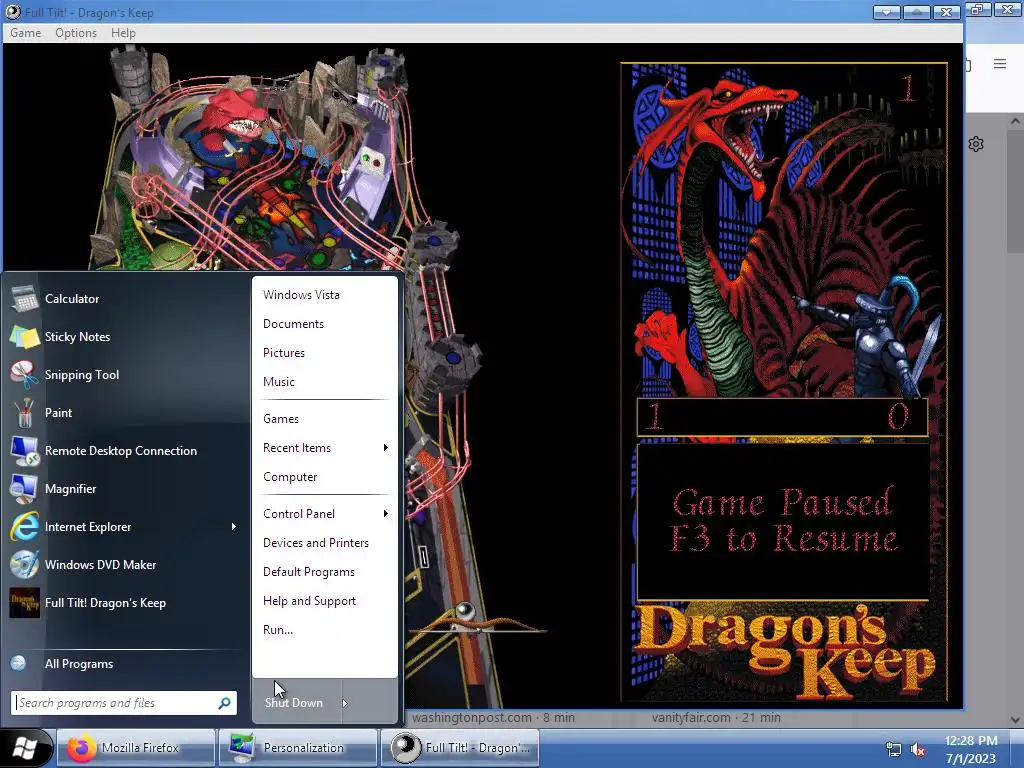Image resolution: width=1024 pixels, height=768 pixels.
Task: Switch to Personalization taskbar button
Action: click(298, 748)
